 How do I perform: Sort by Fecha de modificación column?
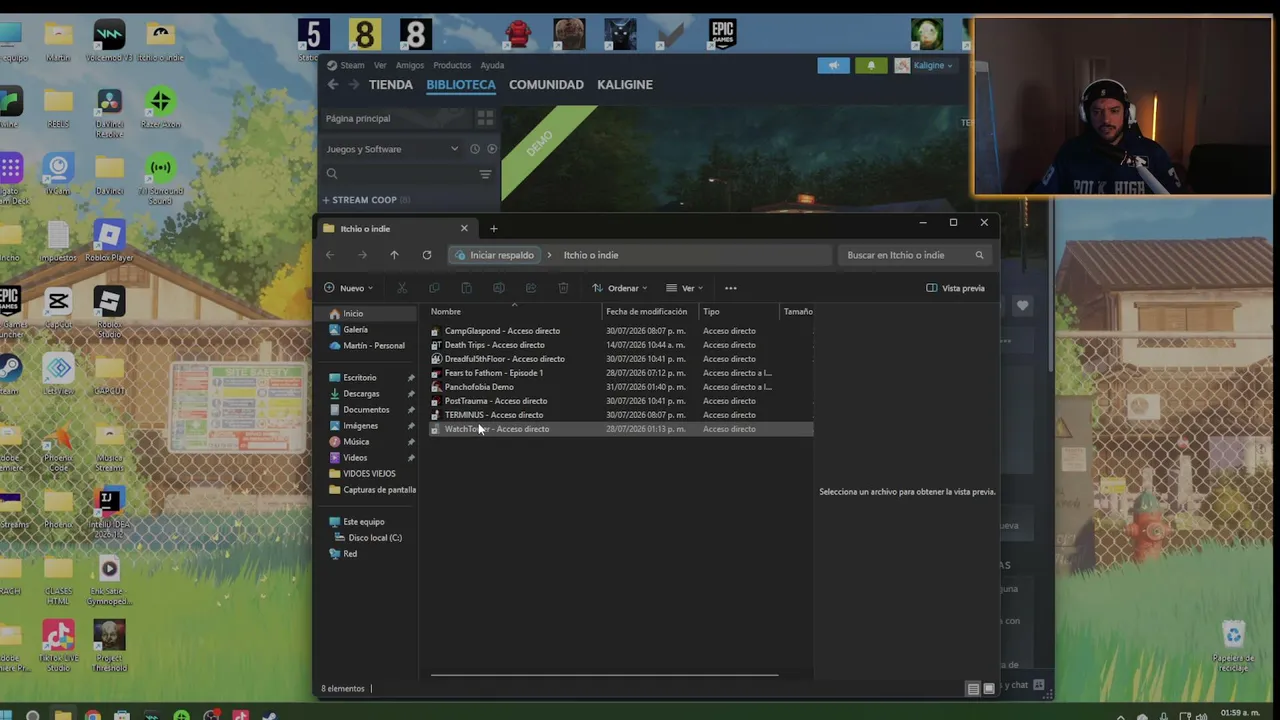point(647,312)
